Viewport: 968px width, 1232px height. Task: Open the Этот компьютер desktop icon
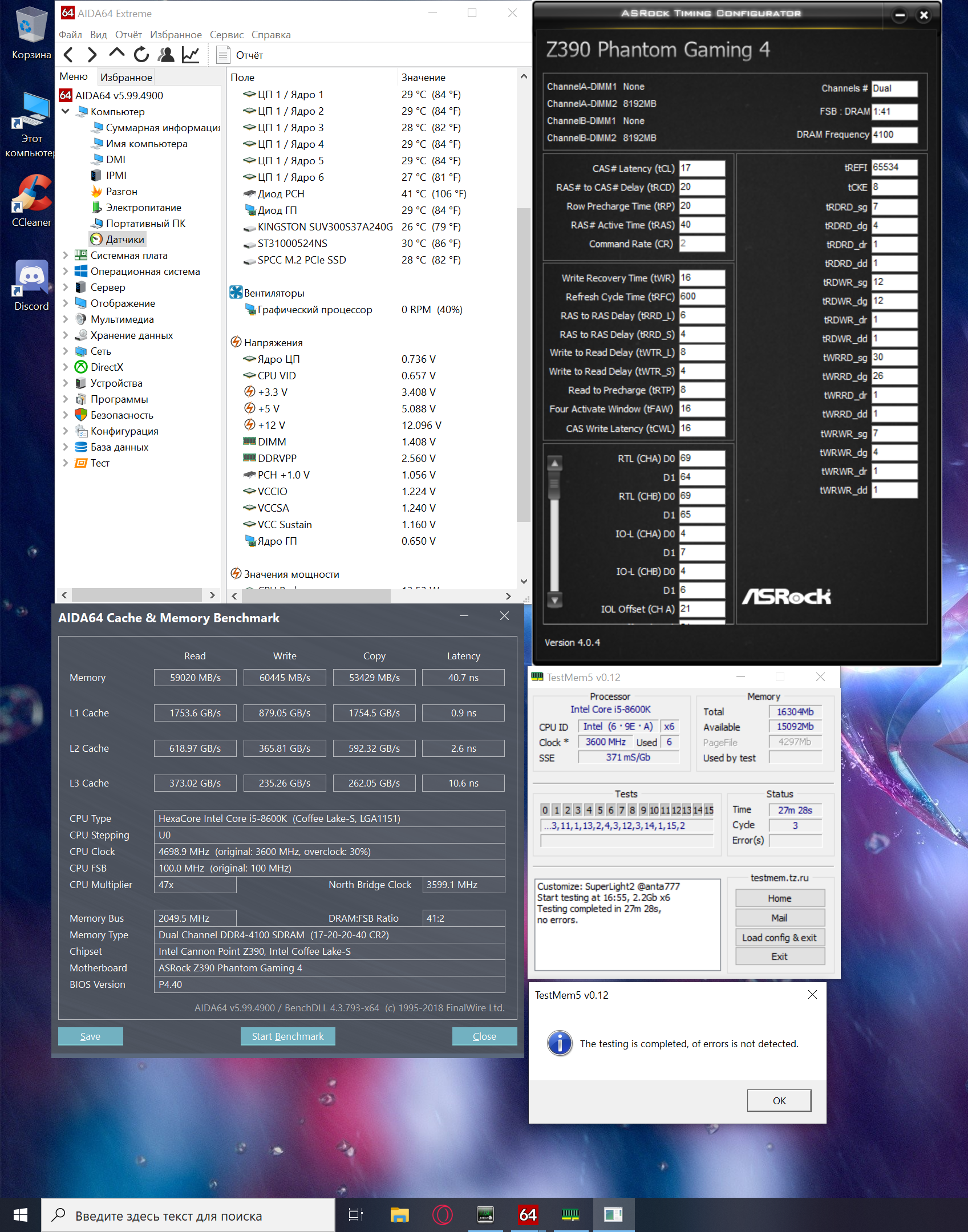click(x=31, y=125)
